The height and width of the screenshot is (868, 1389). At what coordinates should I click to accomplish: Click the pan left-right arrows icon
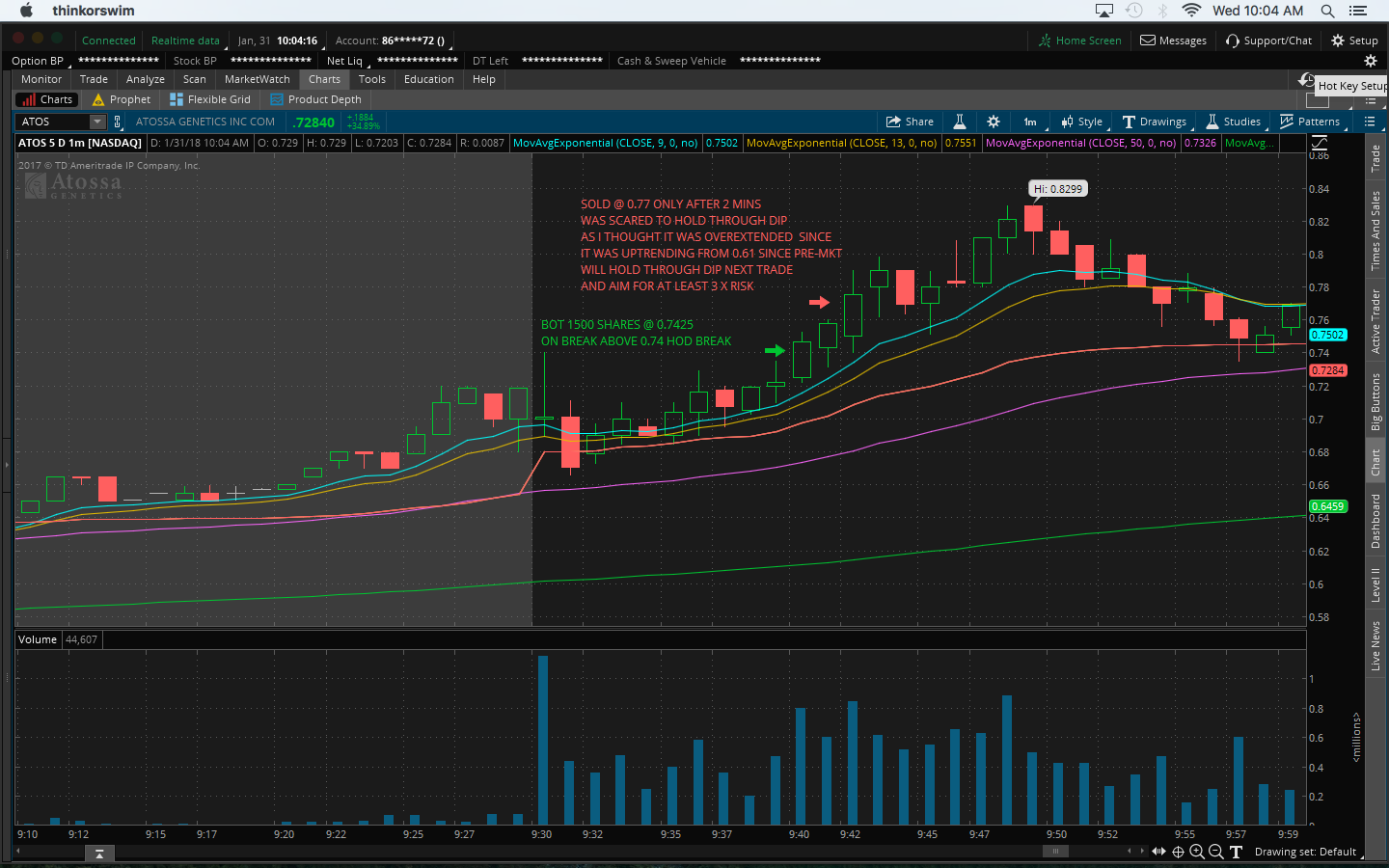click(1158, 852)
